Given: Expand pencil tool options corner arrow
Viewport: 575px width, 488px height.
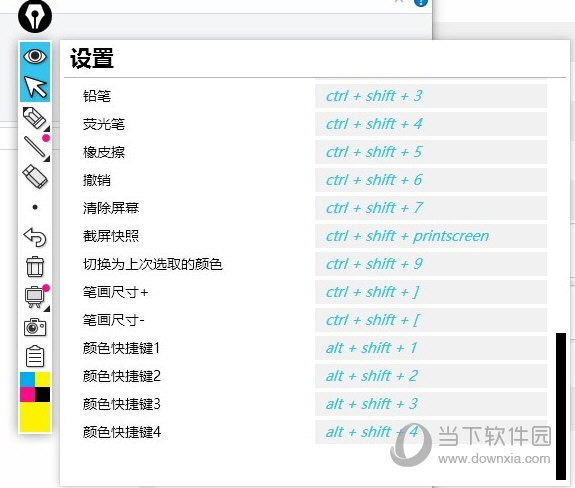Looking at the screenshot, I should [47, 129].
